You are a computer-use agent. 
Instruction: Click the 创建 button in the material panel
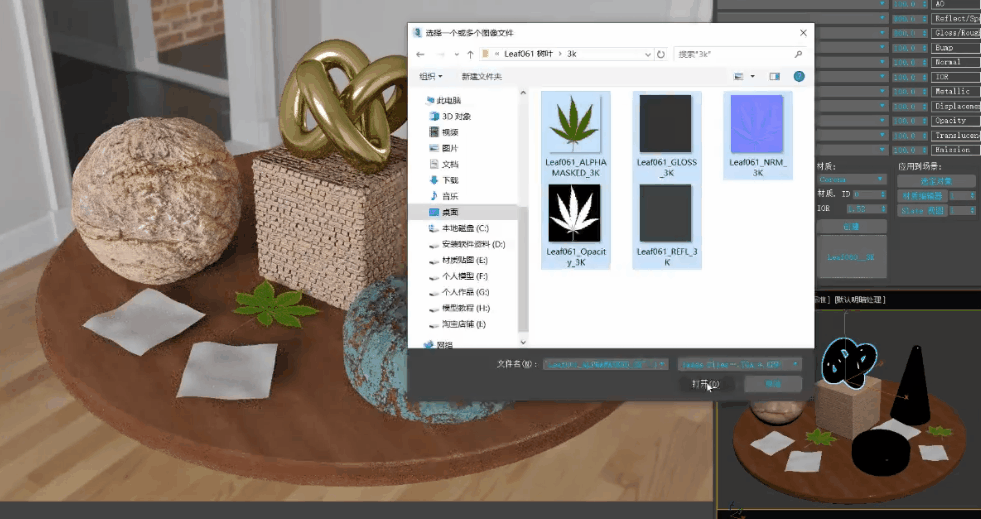(851, 226)
